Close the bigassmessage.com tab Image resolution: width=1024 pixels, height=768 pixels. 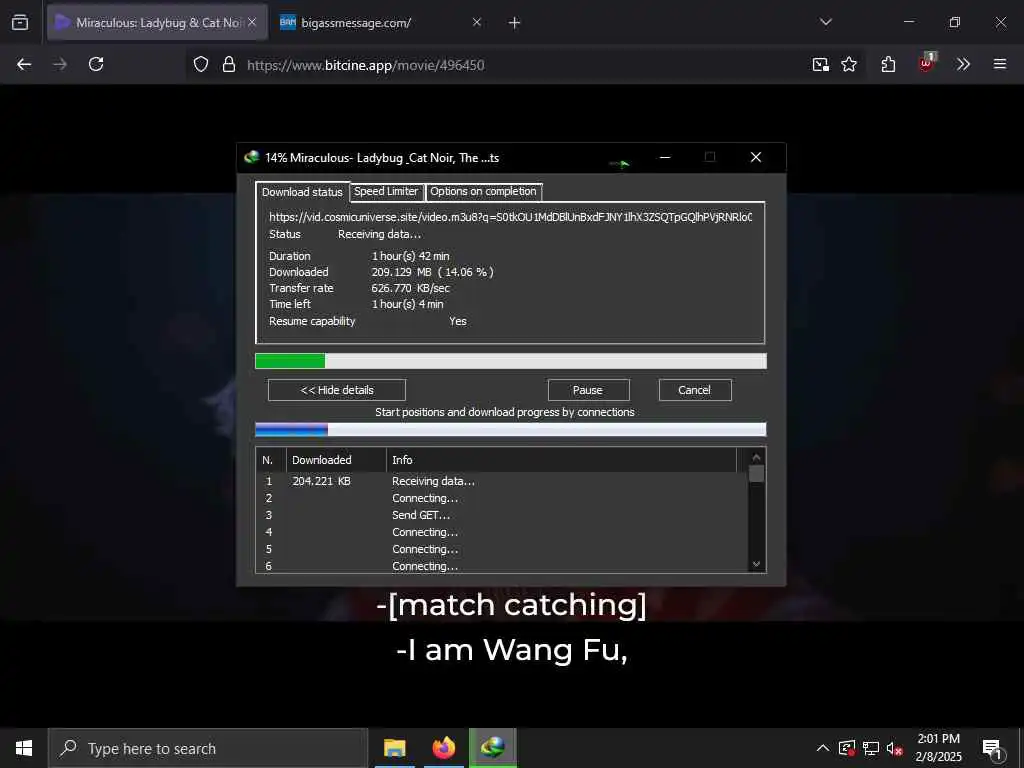[x=477, y=22]
